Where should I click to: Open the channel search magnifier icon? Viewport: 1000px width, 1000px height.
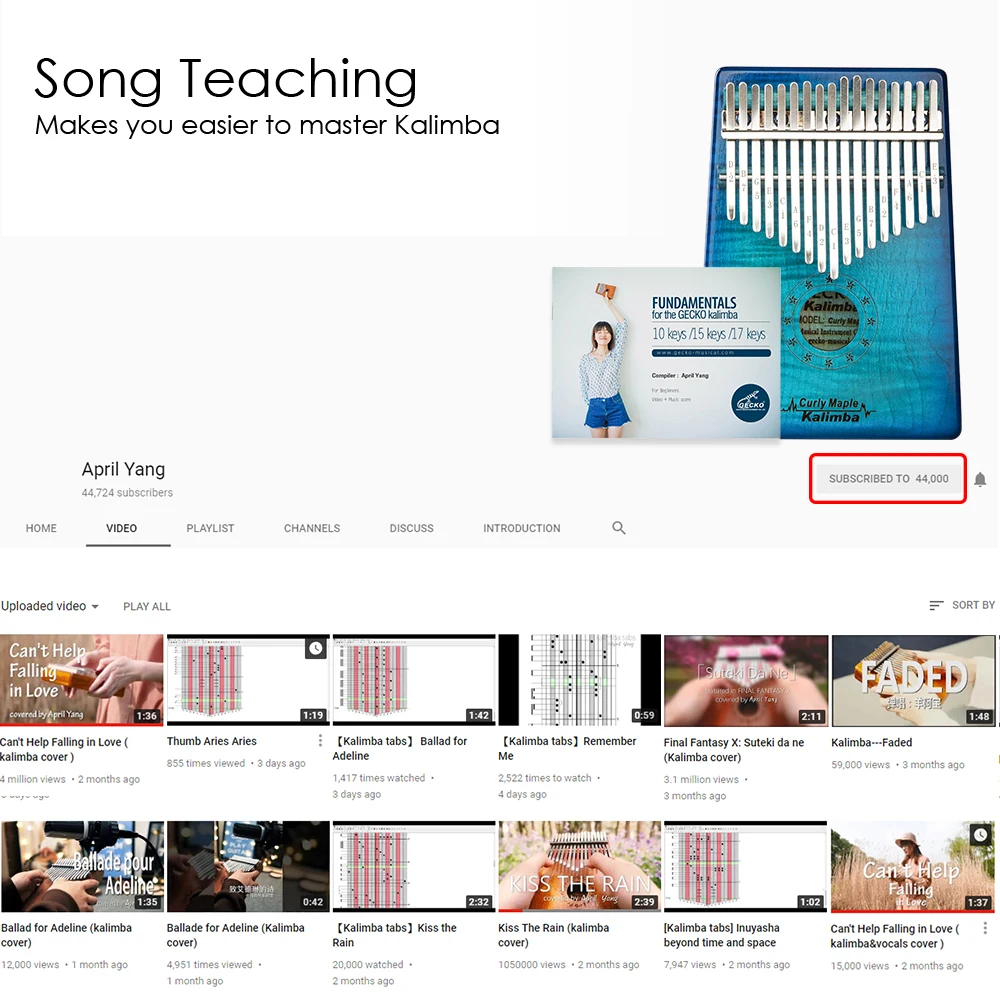(619, 527)
